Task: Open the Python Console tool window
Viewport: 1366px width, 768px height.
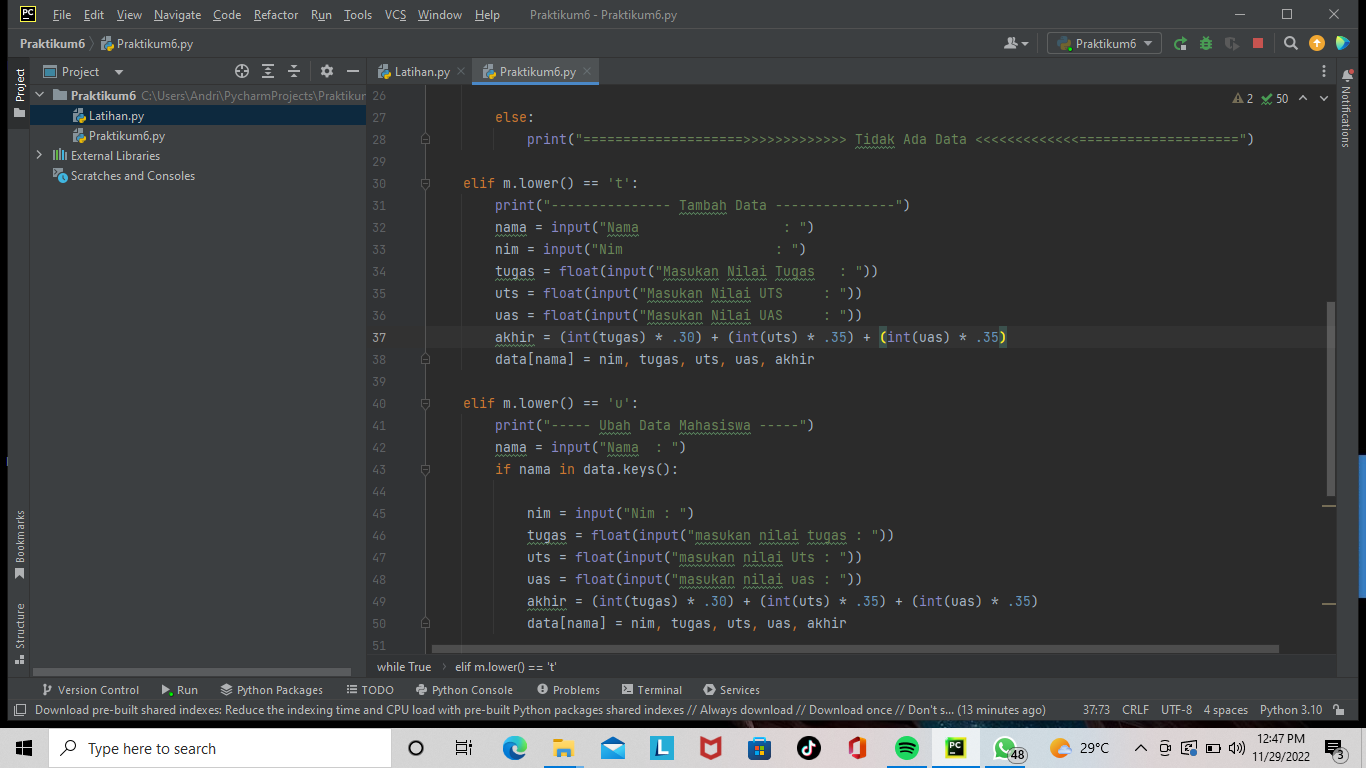Action: click(465, 689)
